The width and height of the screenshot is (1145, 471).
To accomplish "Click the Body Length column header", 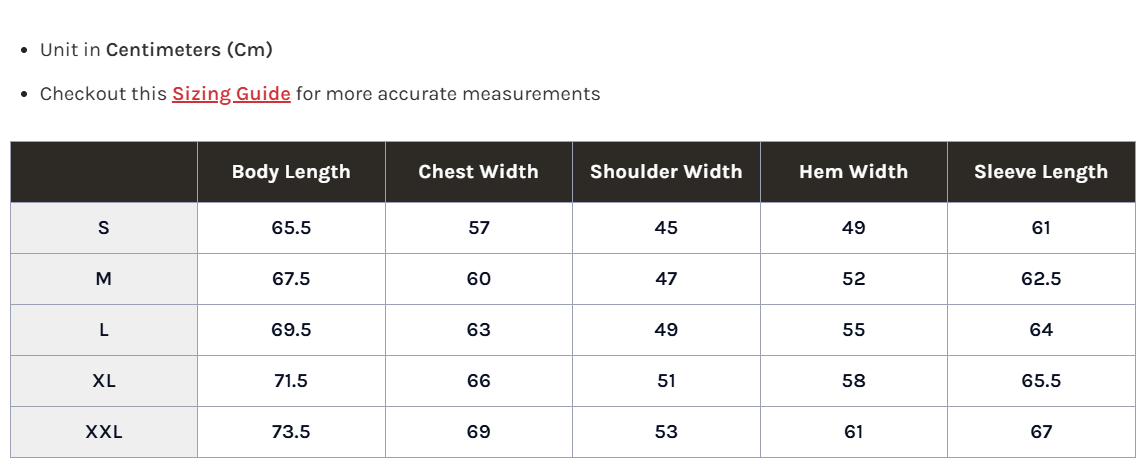I will pyautogui.click(x=291, y=172).
